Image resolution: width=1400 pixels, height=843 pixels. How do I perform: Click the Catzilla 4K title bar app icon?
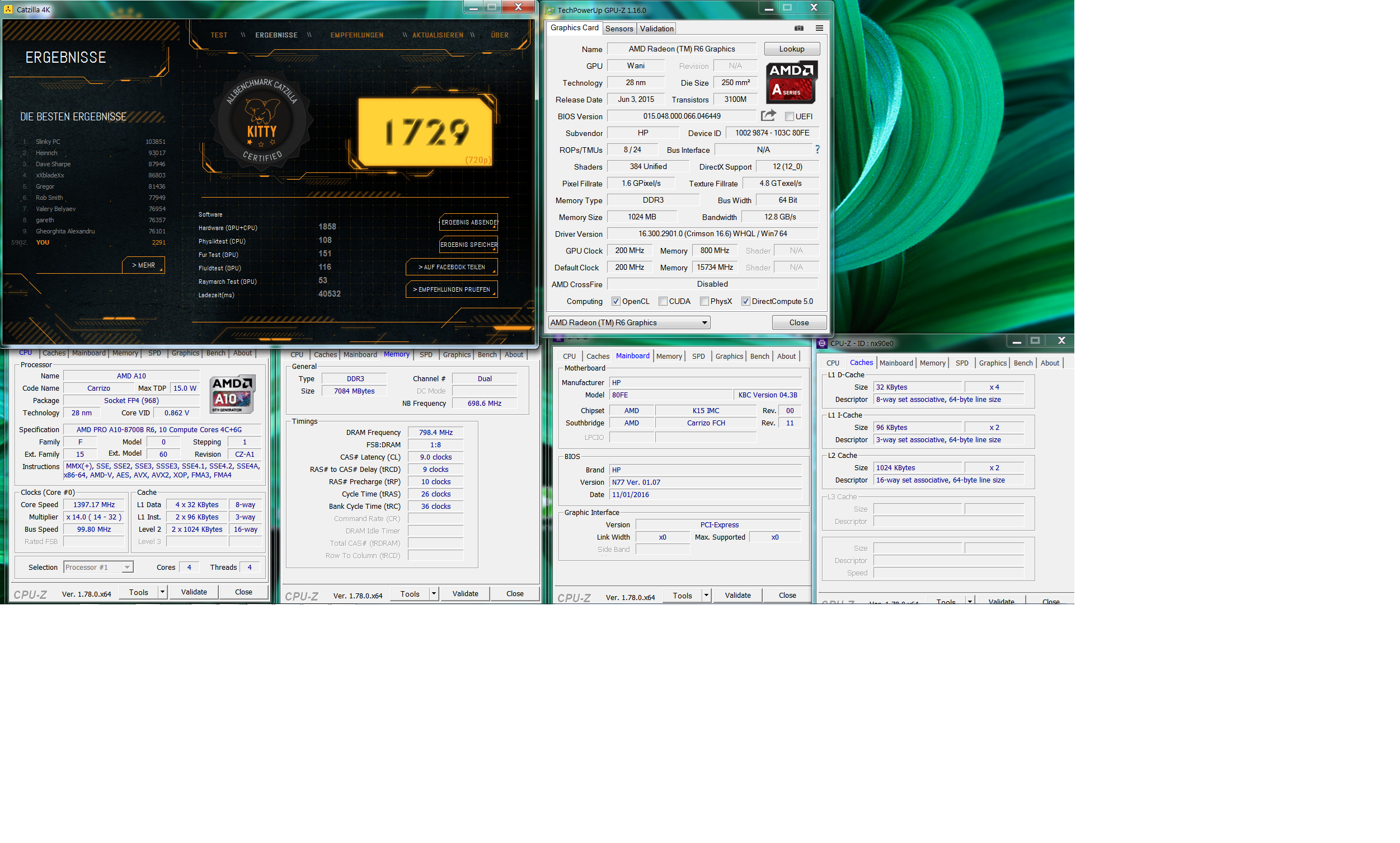8,10
